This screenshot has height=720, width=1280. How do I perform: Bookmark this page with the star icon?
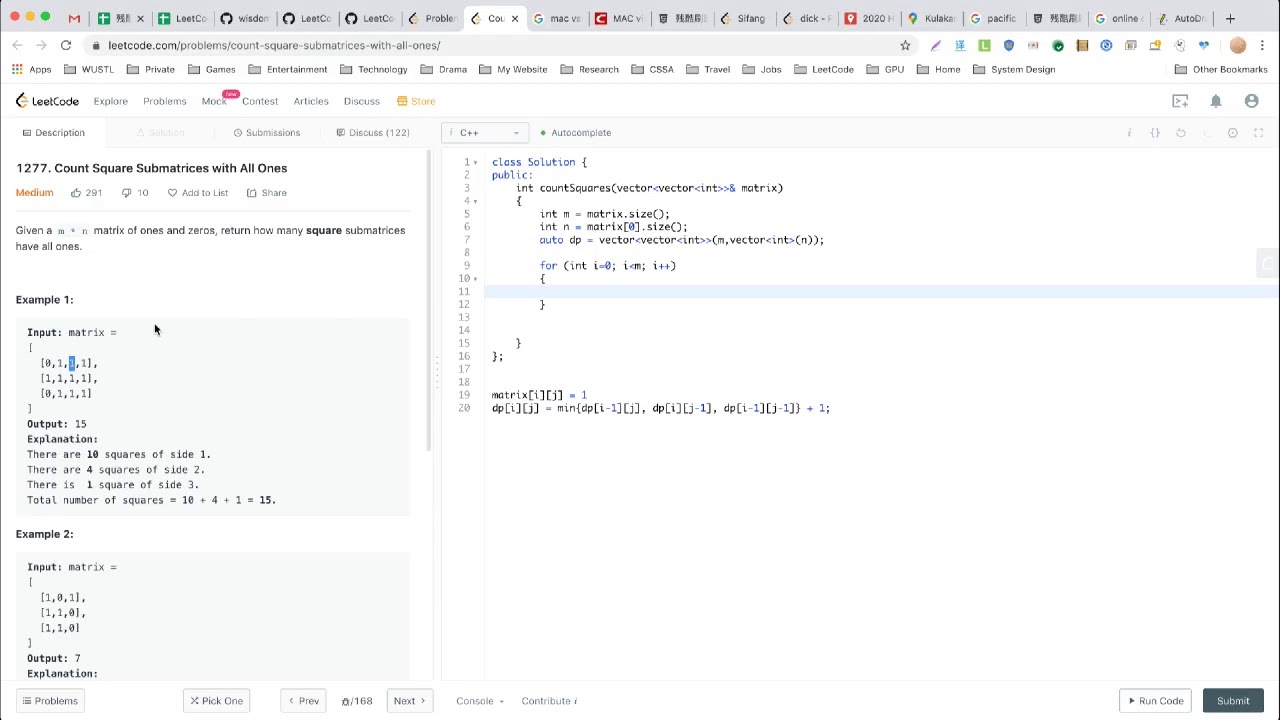(905, 45)
